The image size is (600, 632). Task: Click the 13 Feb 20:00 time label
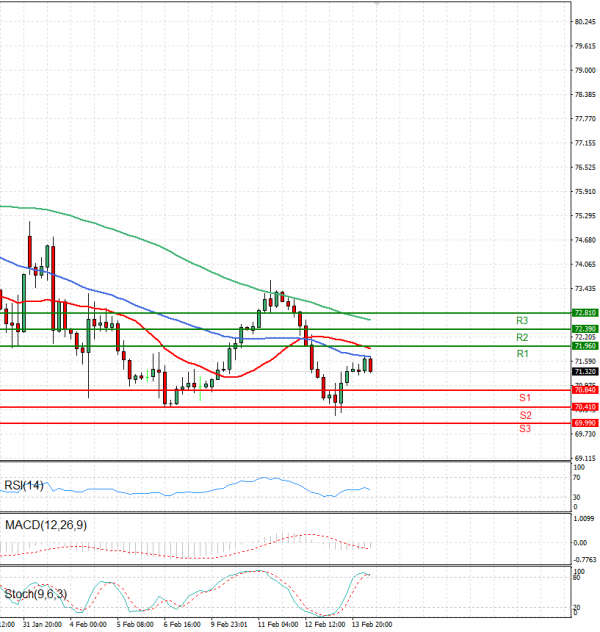click(x=372, y=624)
